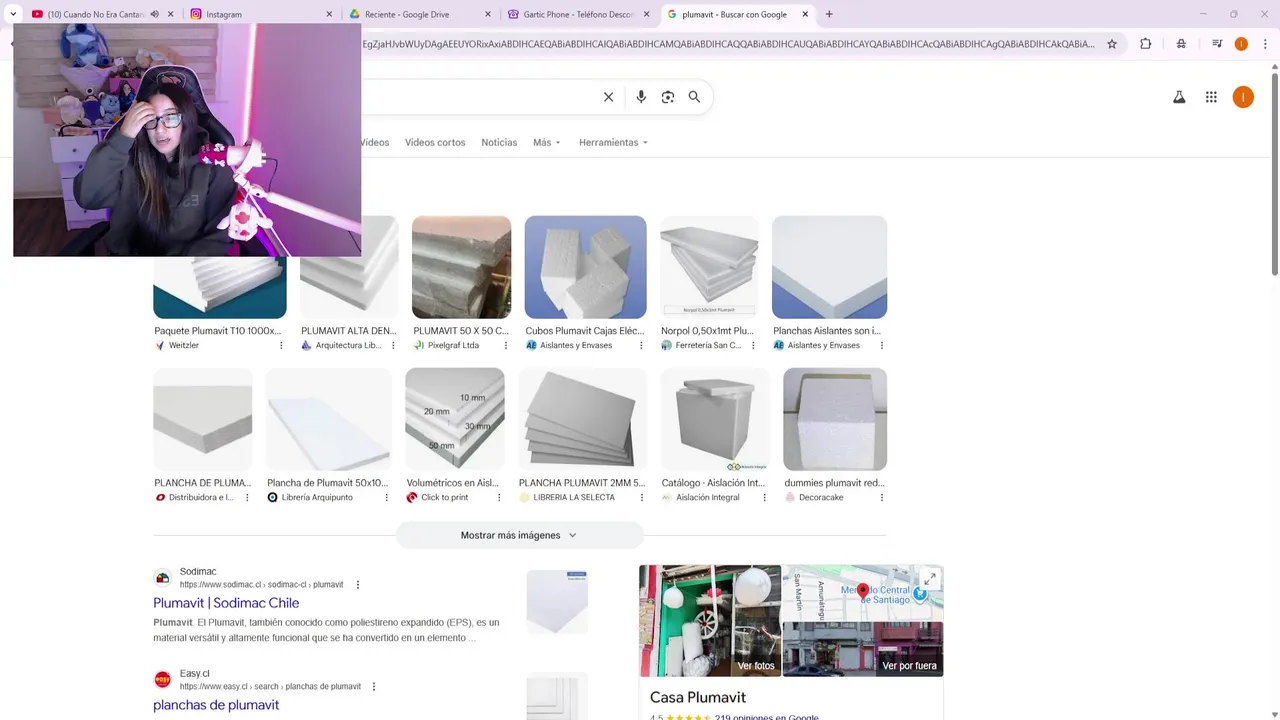Image resolution: width=1280 pixels, height=720 pixels.
Task: Close the Google Drive tab
Action: tap(488, 14)
